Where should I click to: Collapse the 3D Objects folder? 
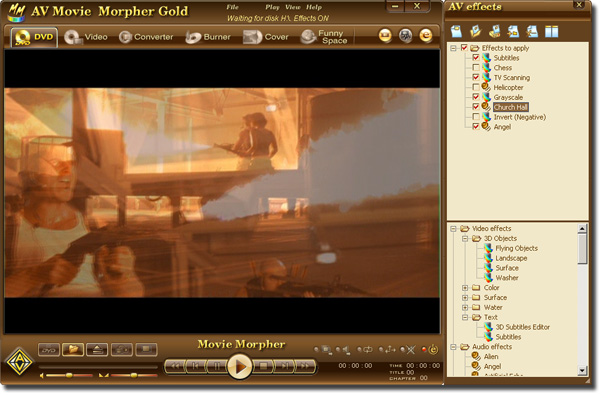465,238
